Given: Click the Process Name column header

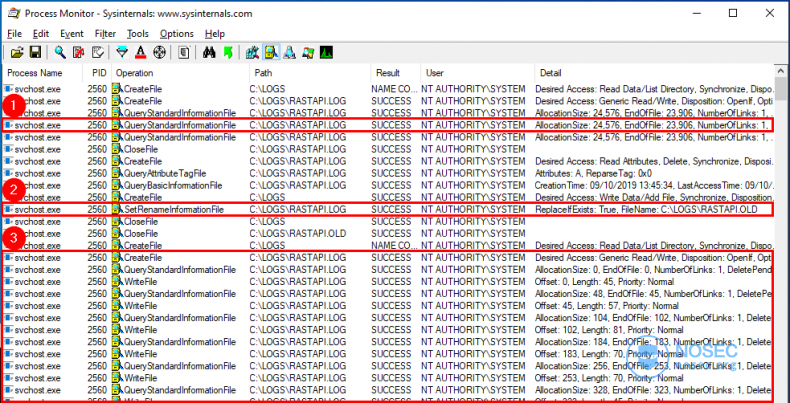Looking at the screenshot, I should point(42,73).
